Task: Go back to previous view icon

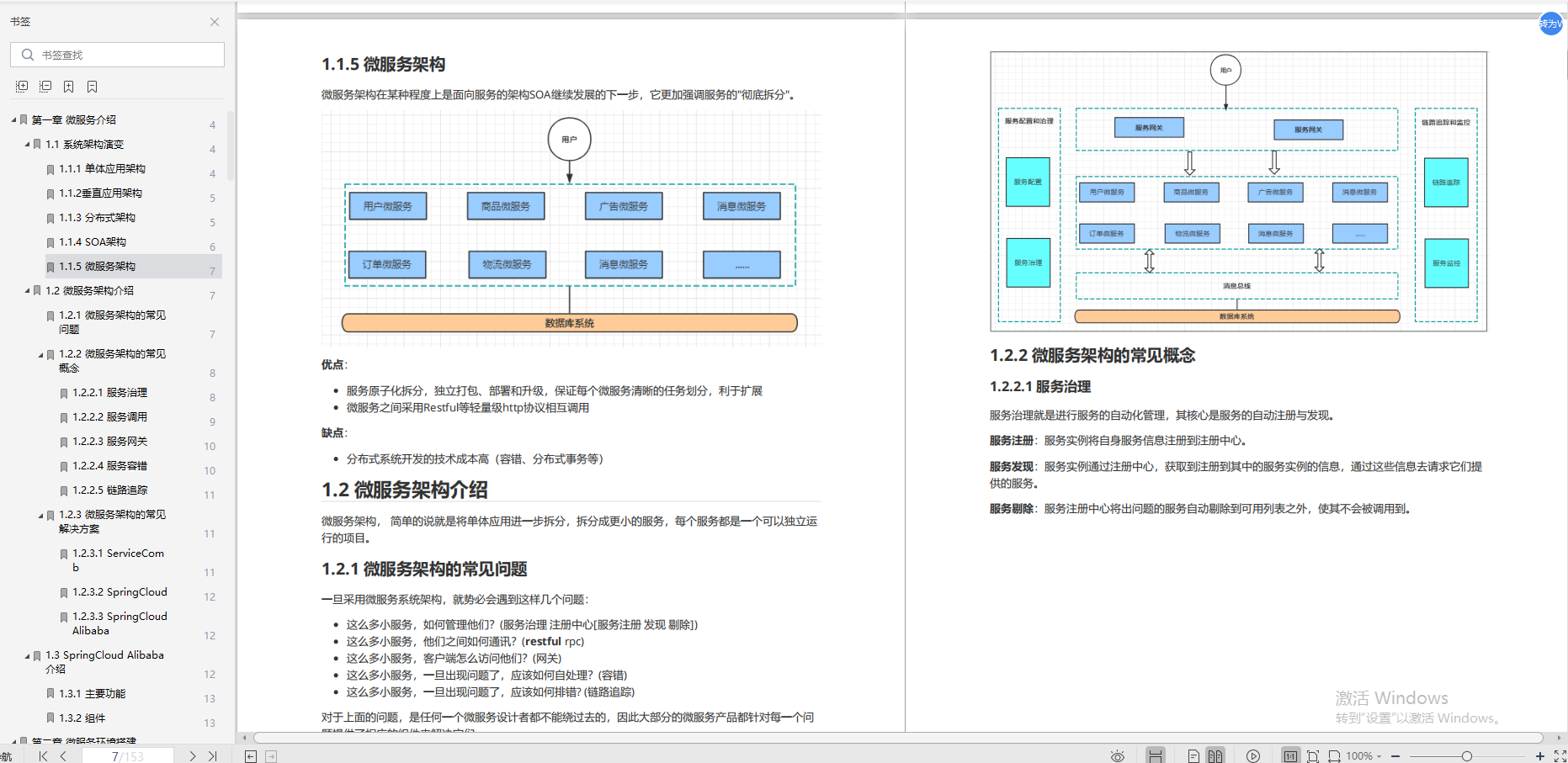Action: click(x=251, y=756)
